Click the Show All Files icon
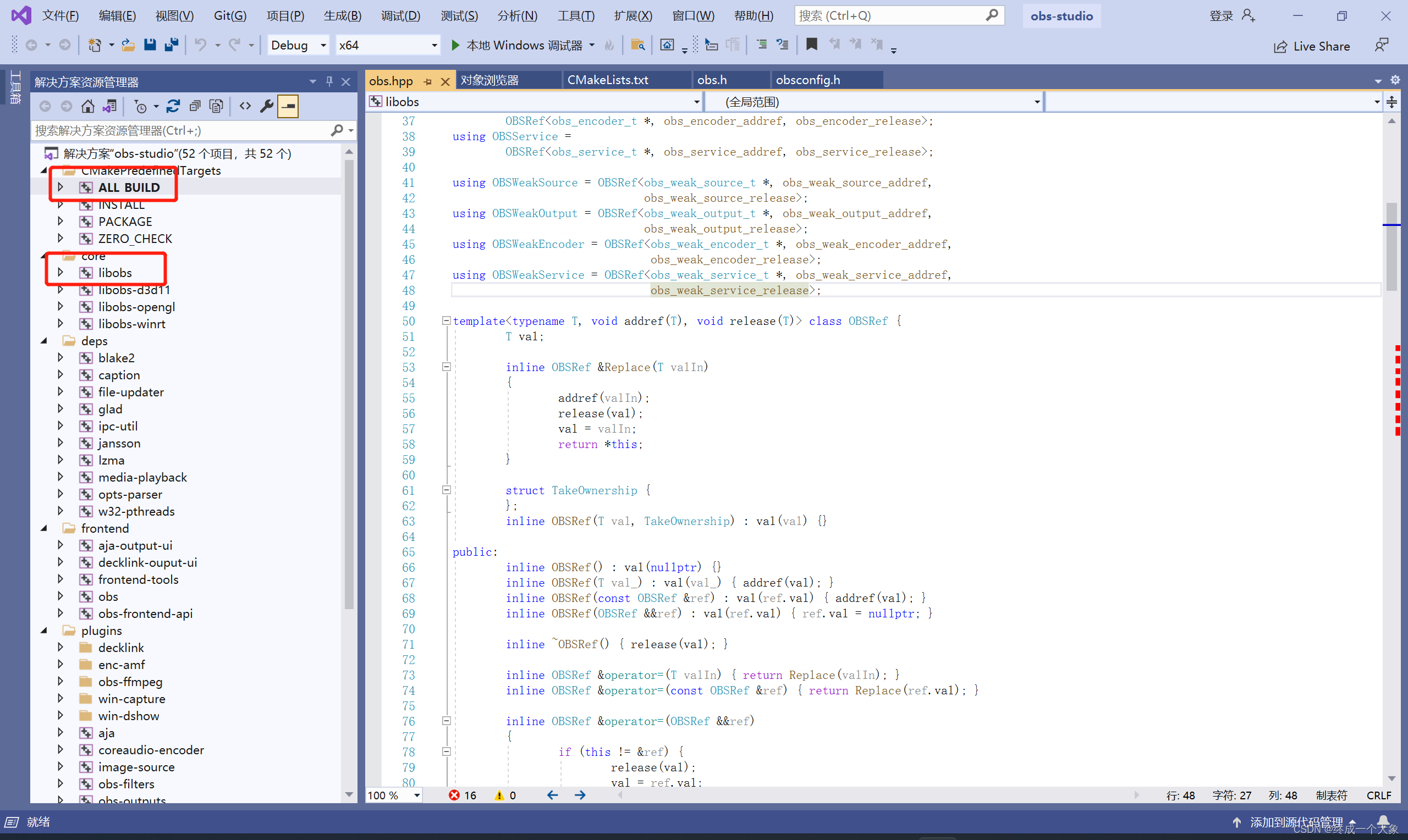Screen dimensions: 1408x840 pos(216,107)
